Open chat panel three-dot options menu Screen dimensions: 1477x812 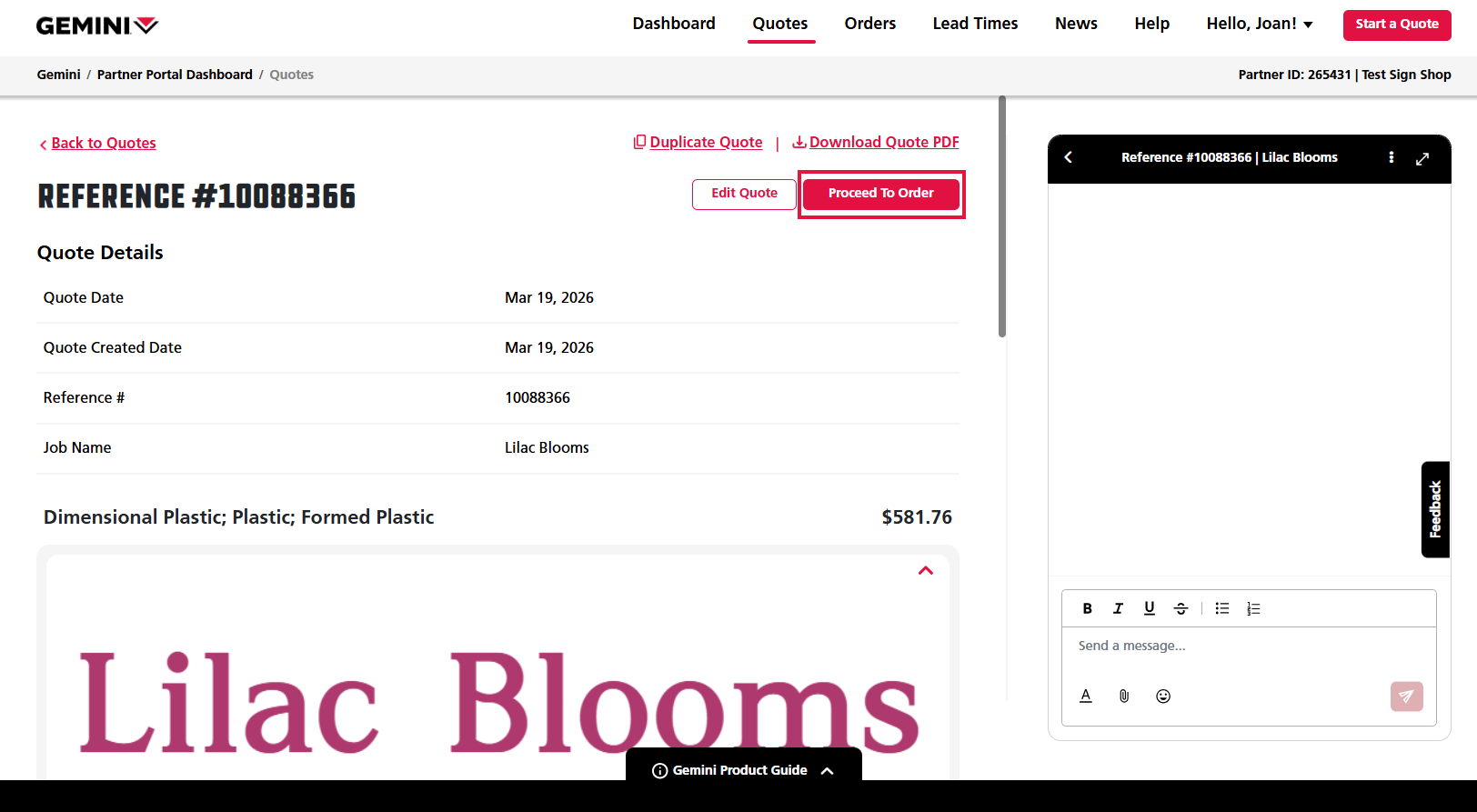pyautogui.click(x=1391, y=157)
